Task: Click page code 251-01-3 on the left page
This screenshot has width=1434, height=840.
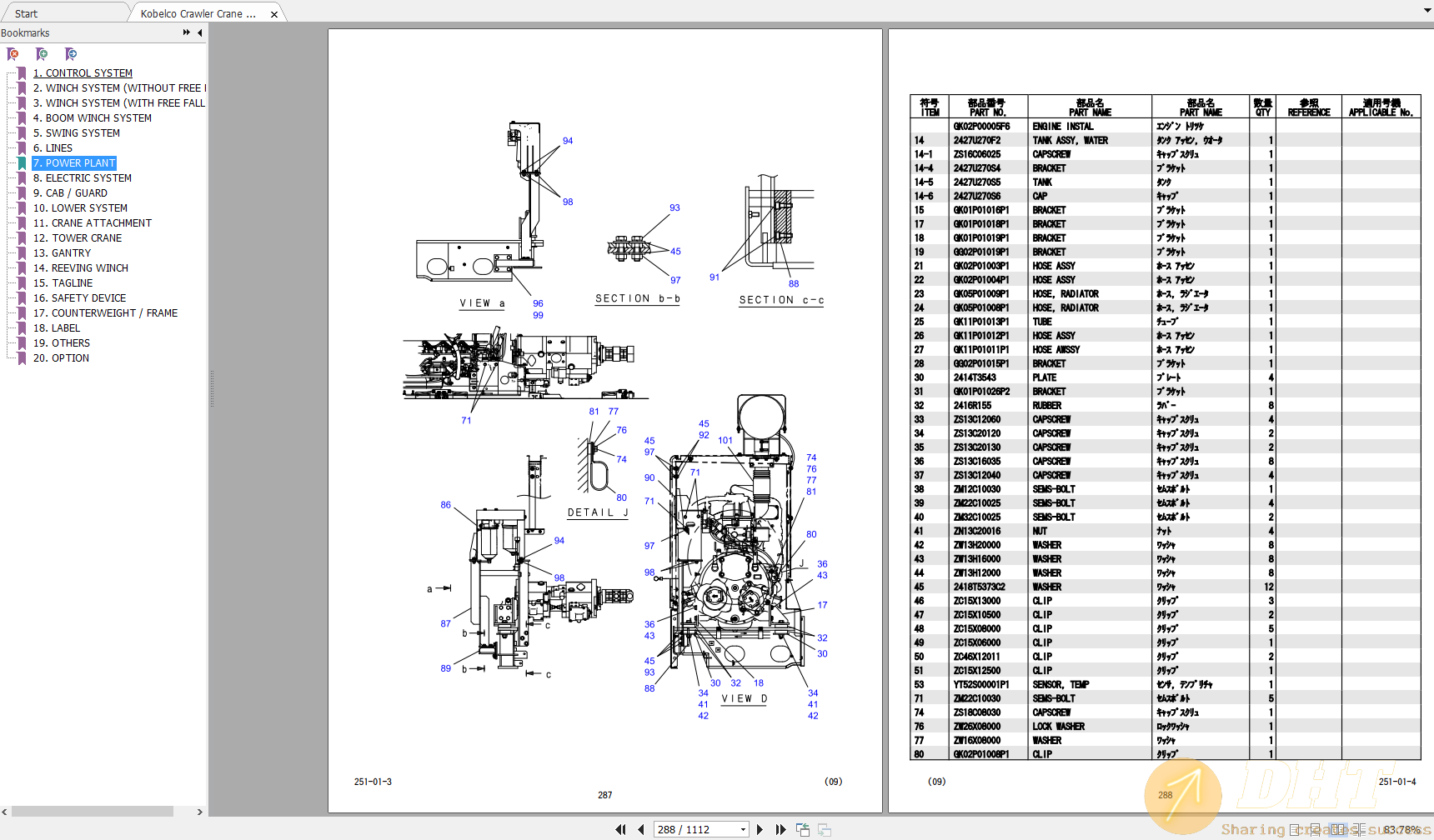Action: (x=373, y=782)
